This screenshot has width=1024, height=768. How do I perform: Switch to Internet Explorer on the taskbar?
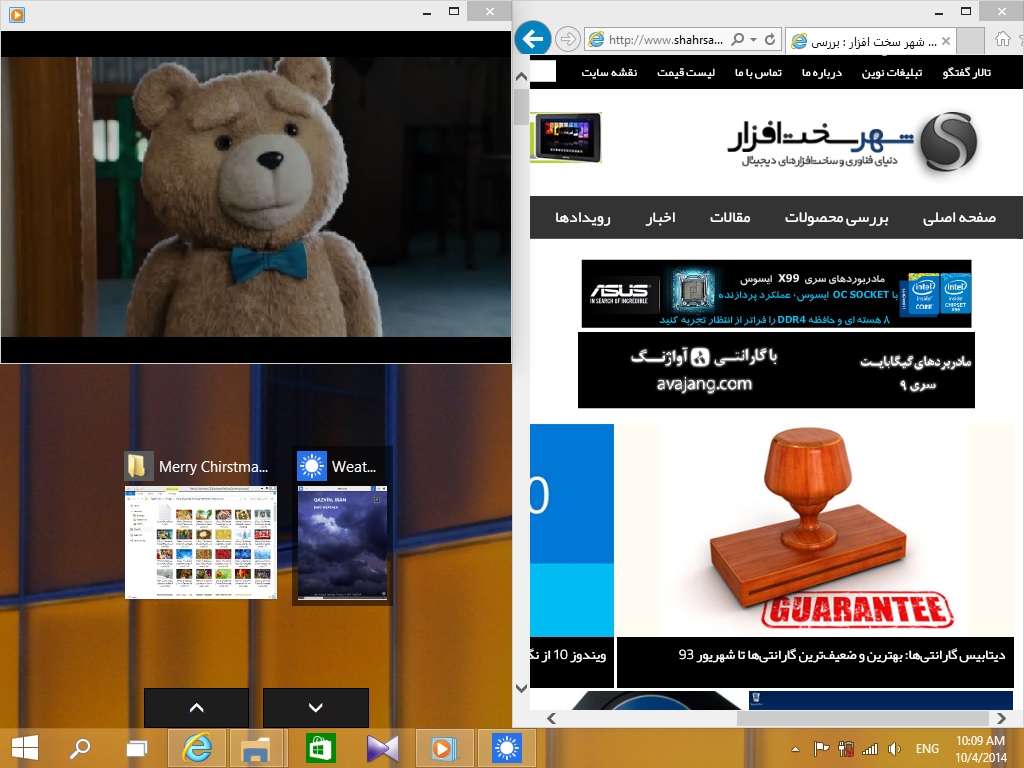coord(197,748)
